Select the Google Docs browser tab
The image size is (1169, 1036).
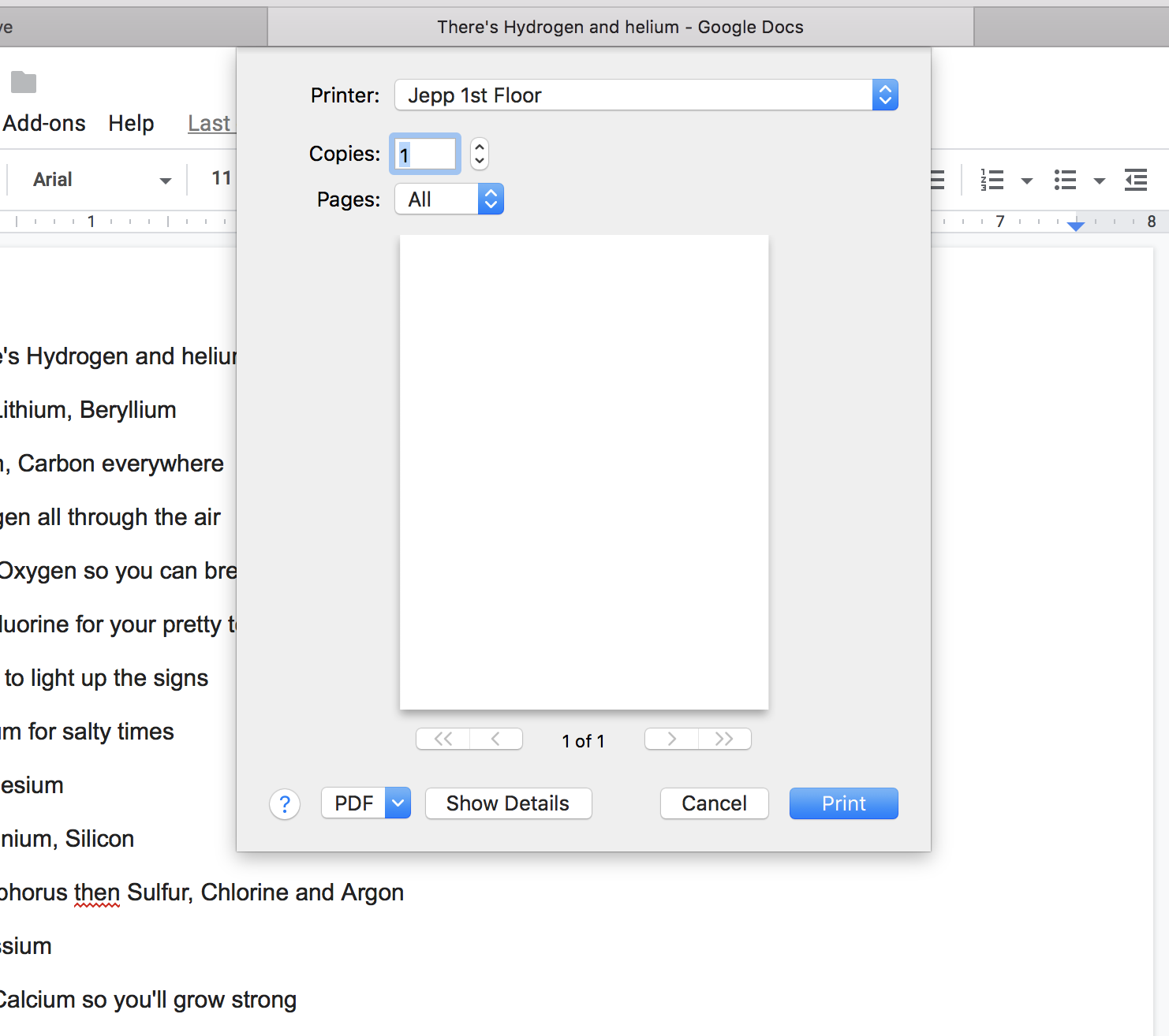(620, 26)
